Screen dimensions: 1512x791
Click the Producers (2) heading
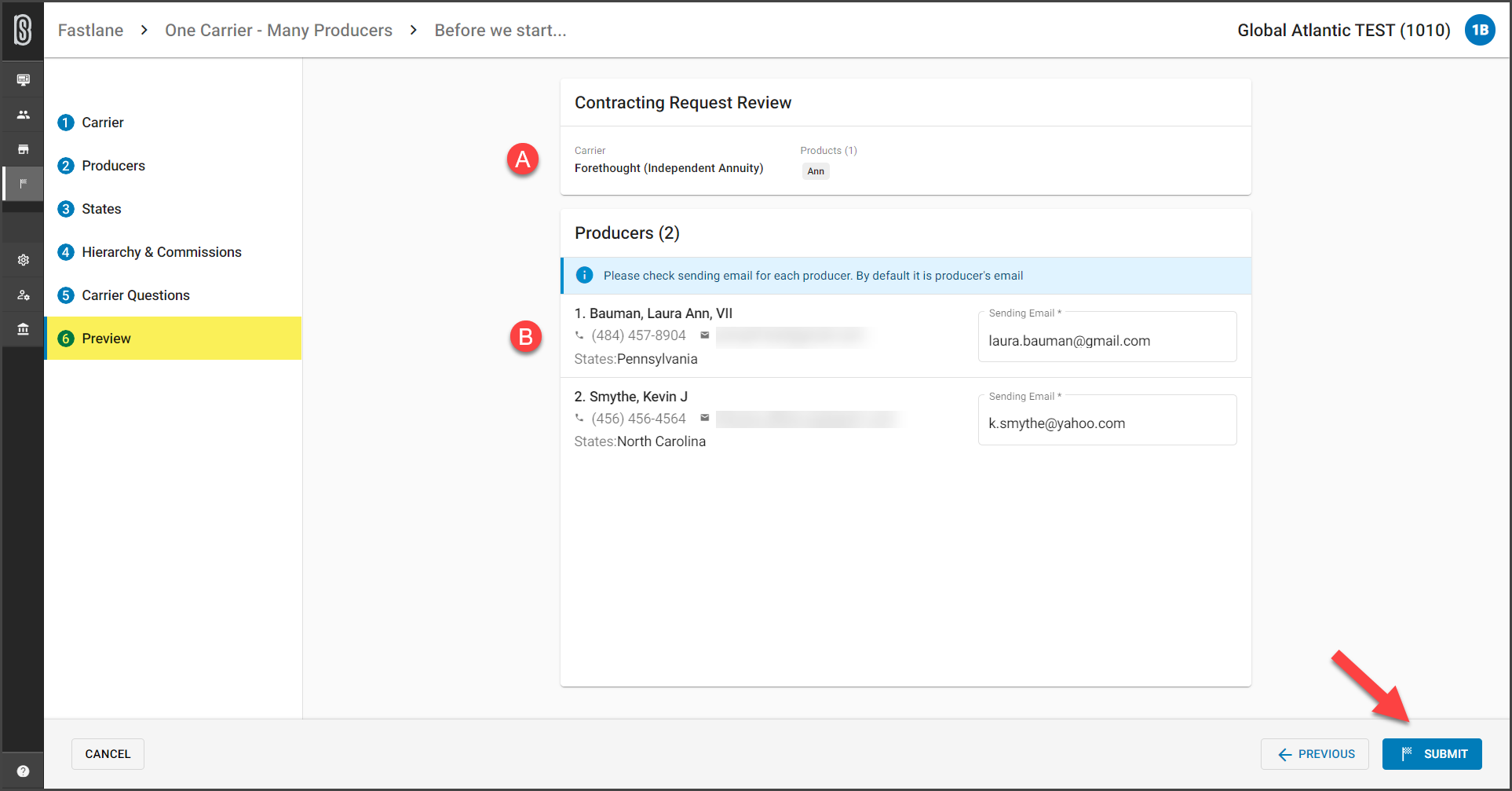[x=627, y=233]
